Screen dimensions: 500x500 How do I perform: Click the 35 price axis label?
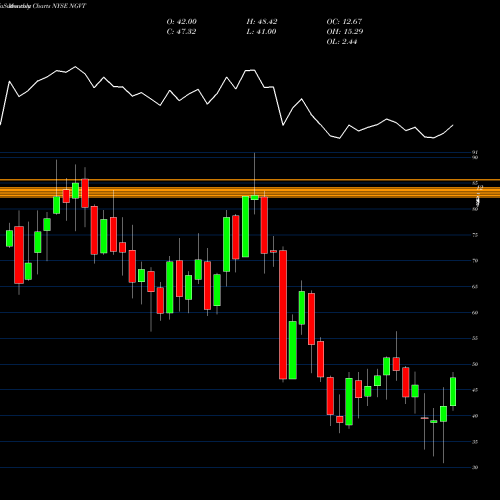pyautogui.click(x=475, y=442)
